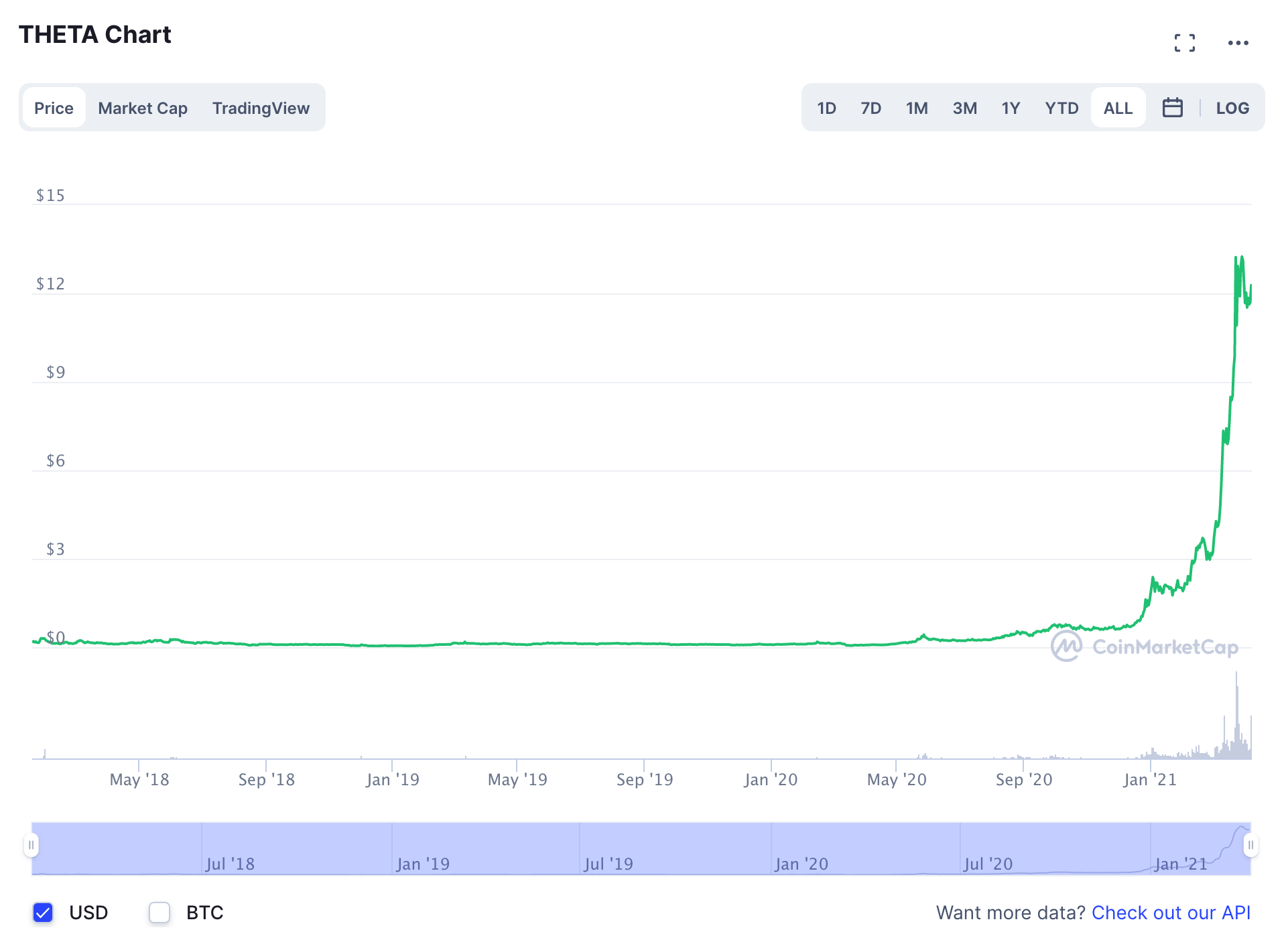Viewport: 1288px width, 938px height.
Task: Toggle LOG scale for the chart
Action: click(x=1232, y=107)
